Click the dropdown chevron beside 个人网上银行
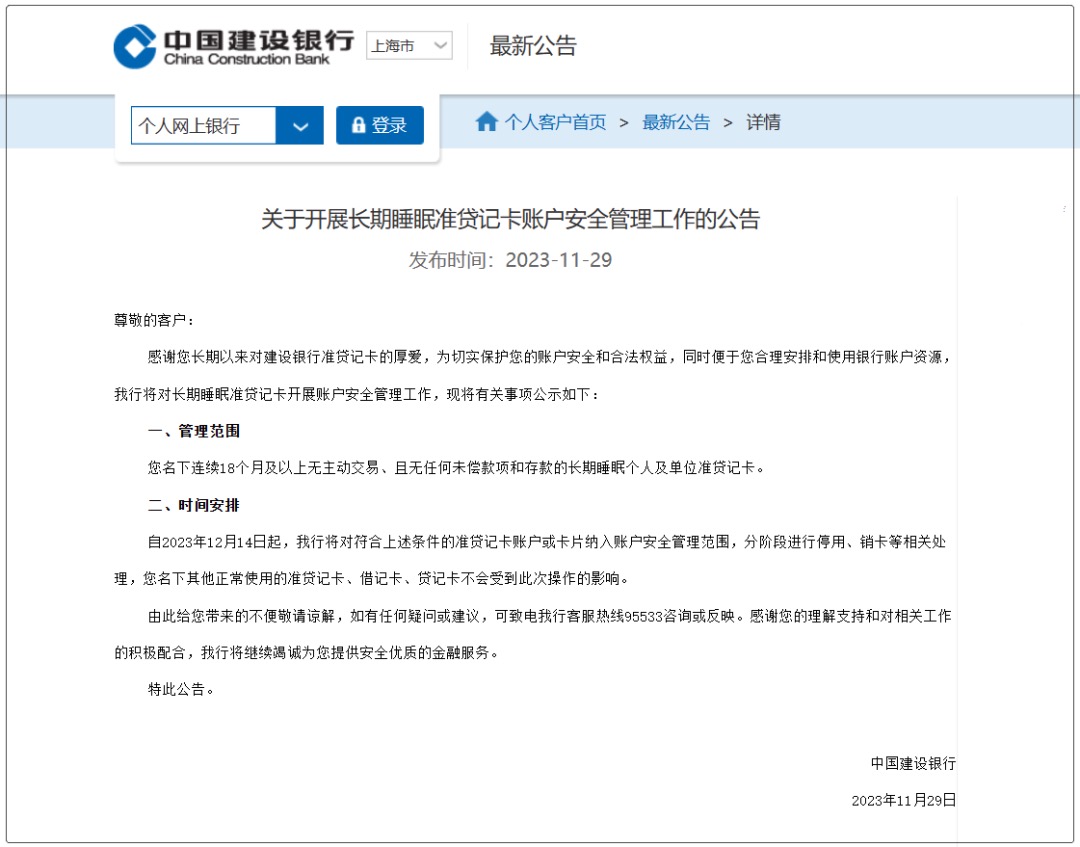This screenshot has width=1080, height=847. tap(300, 124)
